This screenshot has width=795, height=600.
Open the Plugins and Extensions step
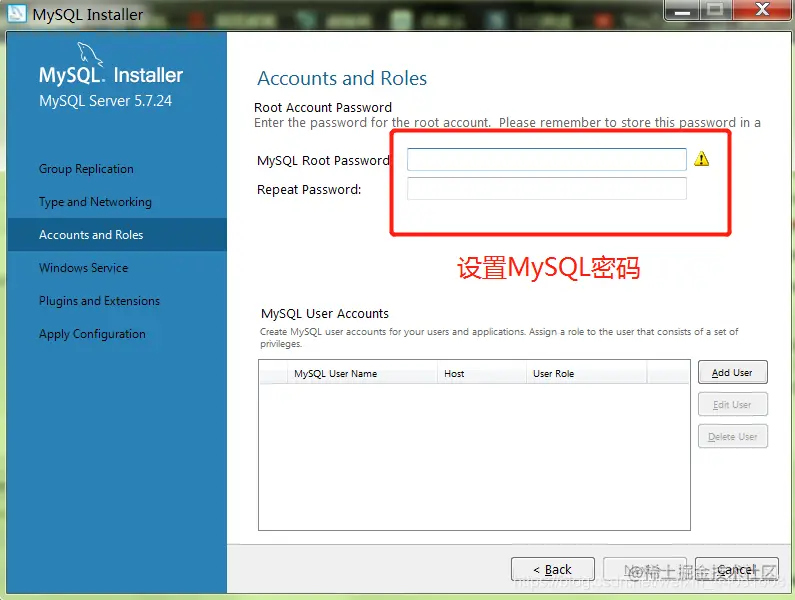[99, 301]
